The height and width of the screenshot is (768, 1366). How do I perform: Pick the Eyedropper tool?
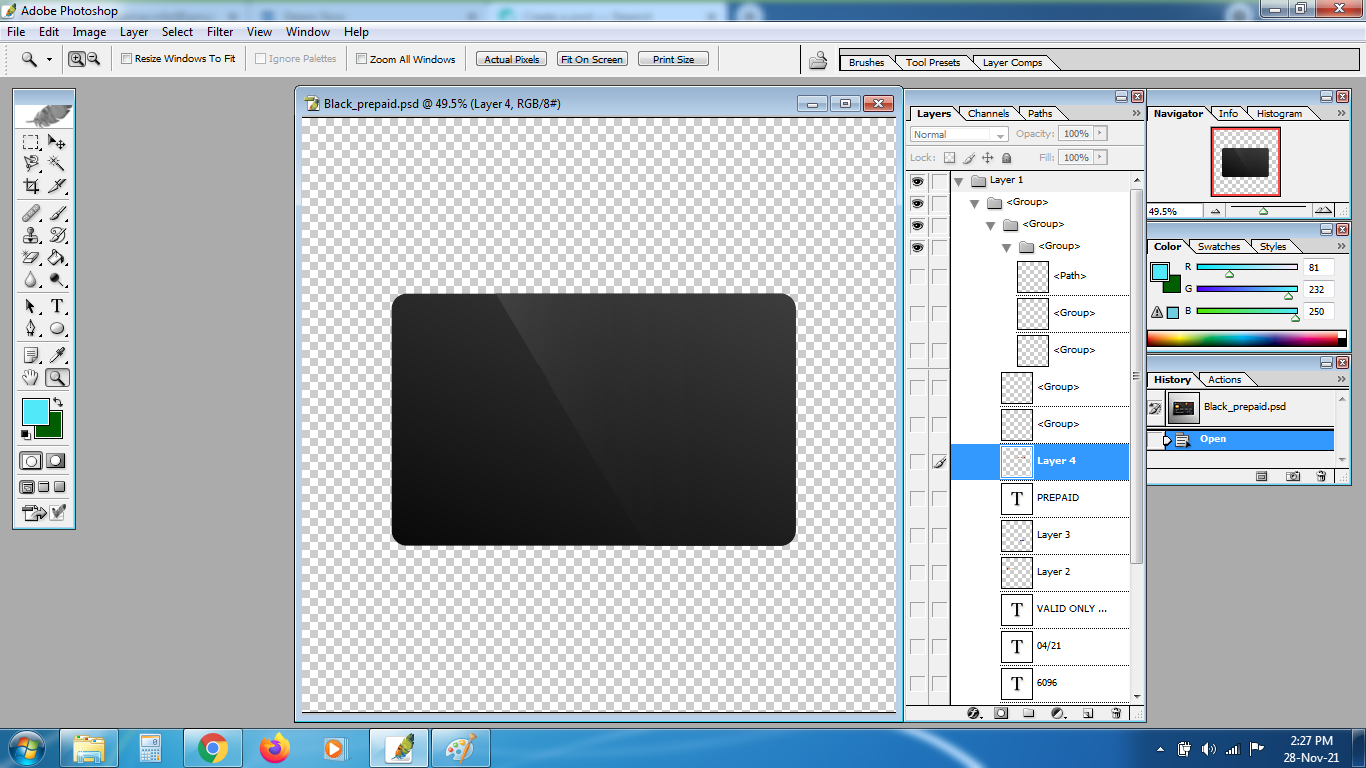pyautogui.click(x=57, y=354)
